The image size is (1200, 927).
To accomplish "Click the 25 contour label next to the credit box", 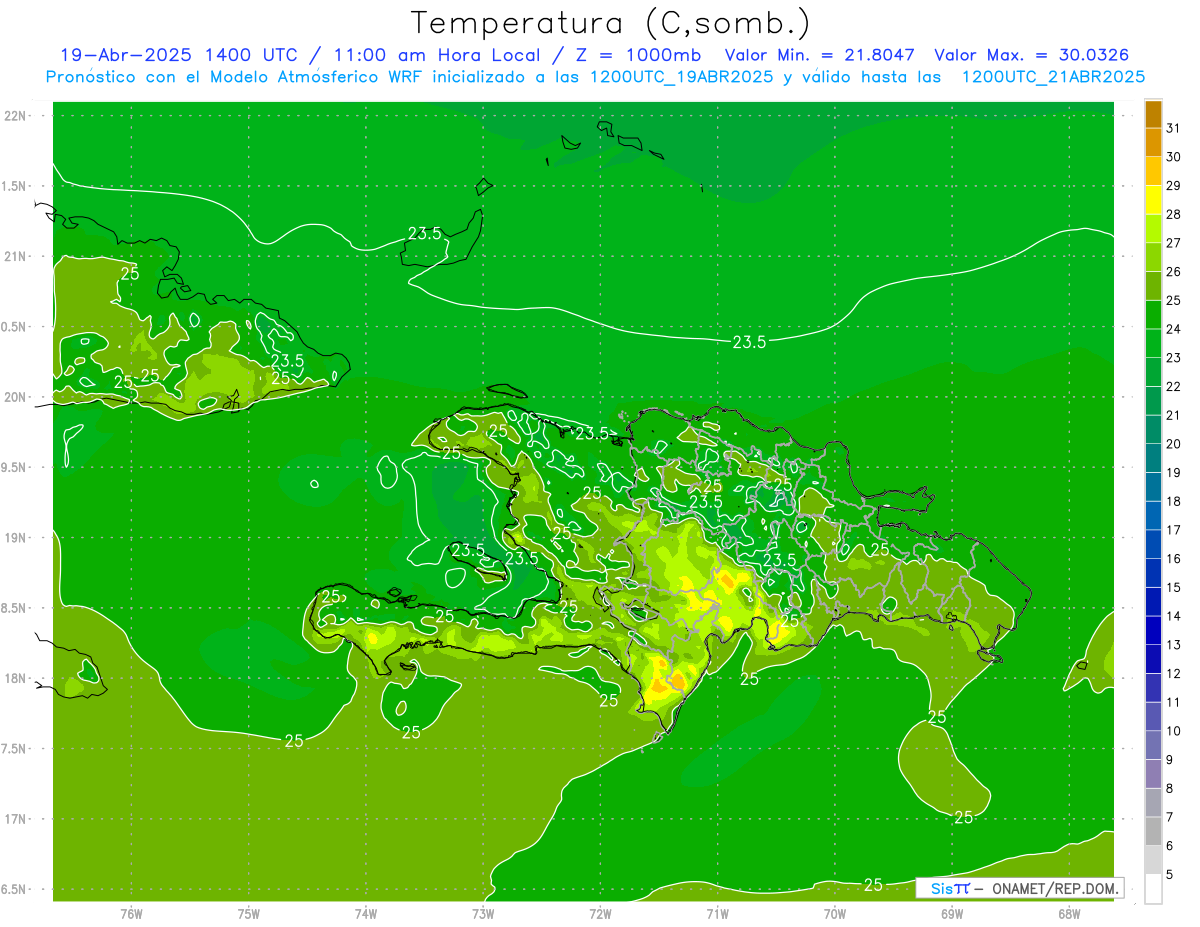I will pos(873,884).
